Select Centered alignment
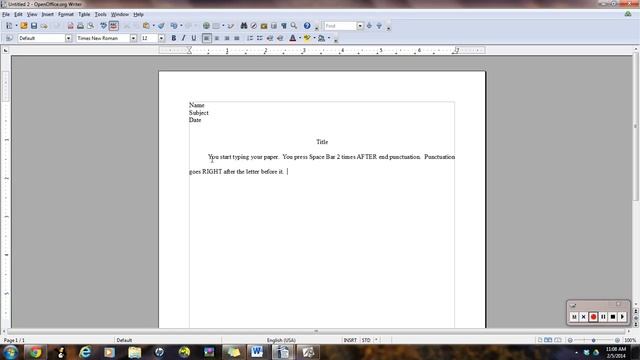 pos(217,38)
